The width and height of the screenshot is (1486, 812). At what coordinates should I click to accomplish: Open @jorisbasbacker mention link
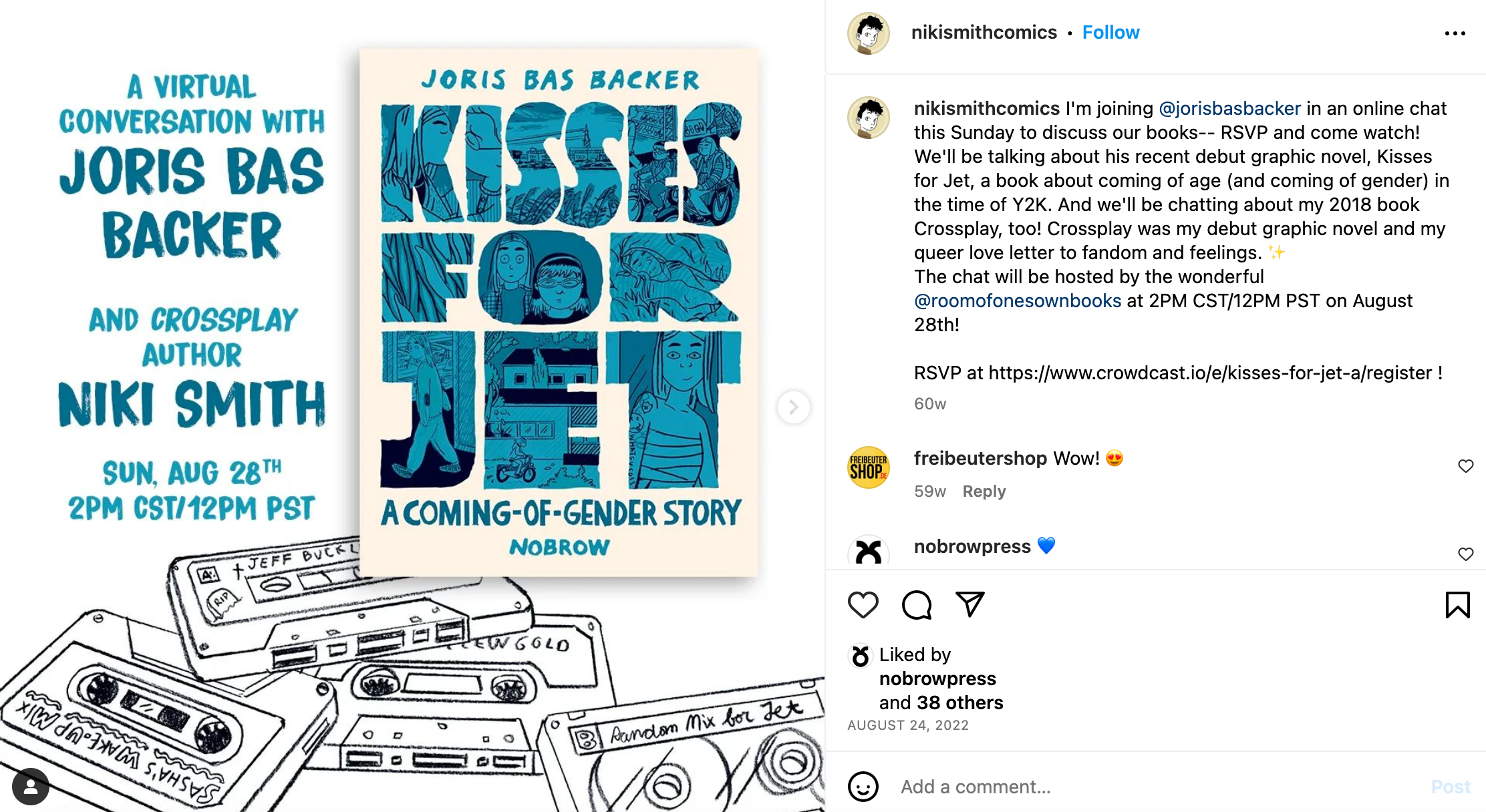pyautogui.click(x=1229, y=108)
